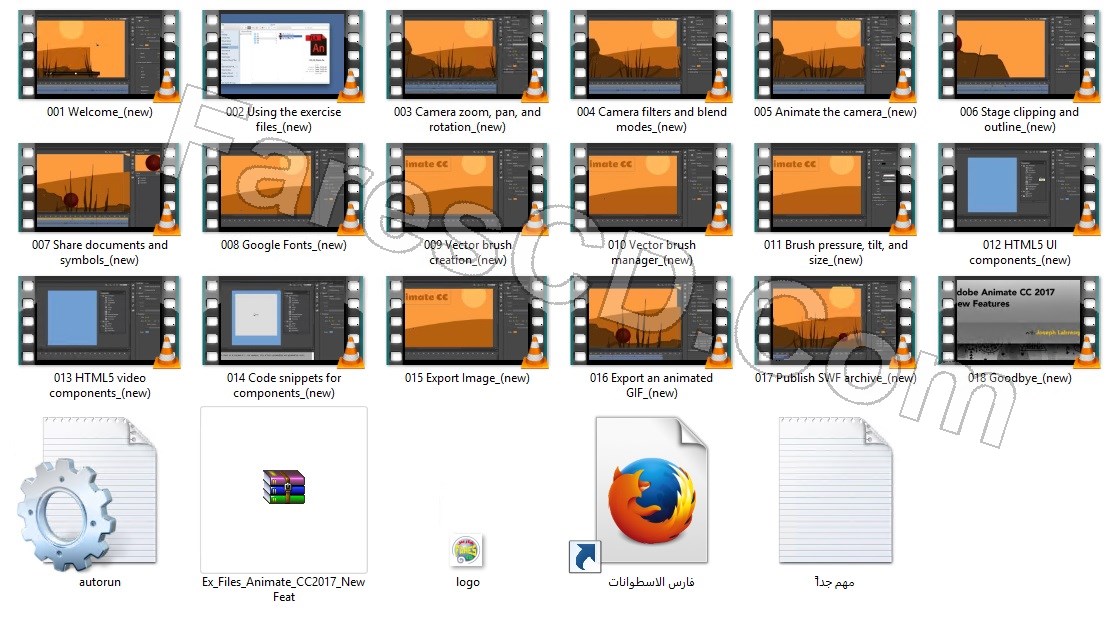Open 006 Stage clipping and outline video
1107x623 pixels.
click(x=1019, y=55)
